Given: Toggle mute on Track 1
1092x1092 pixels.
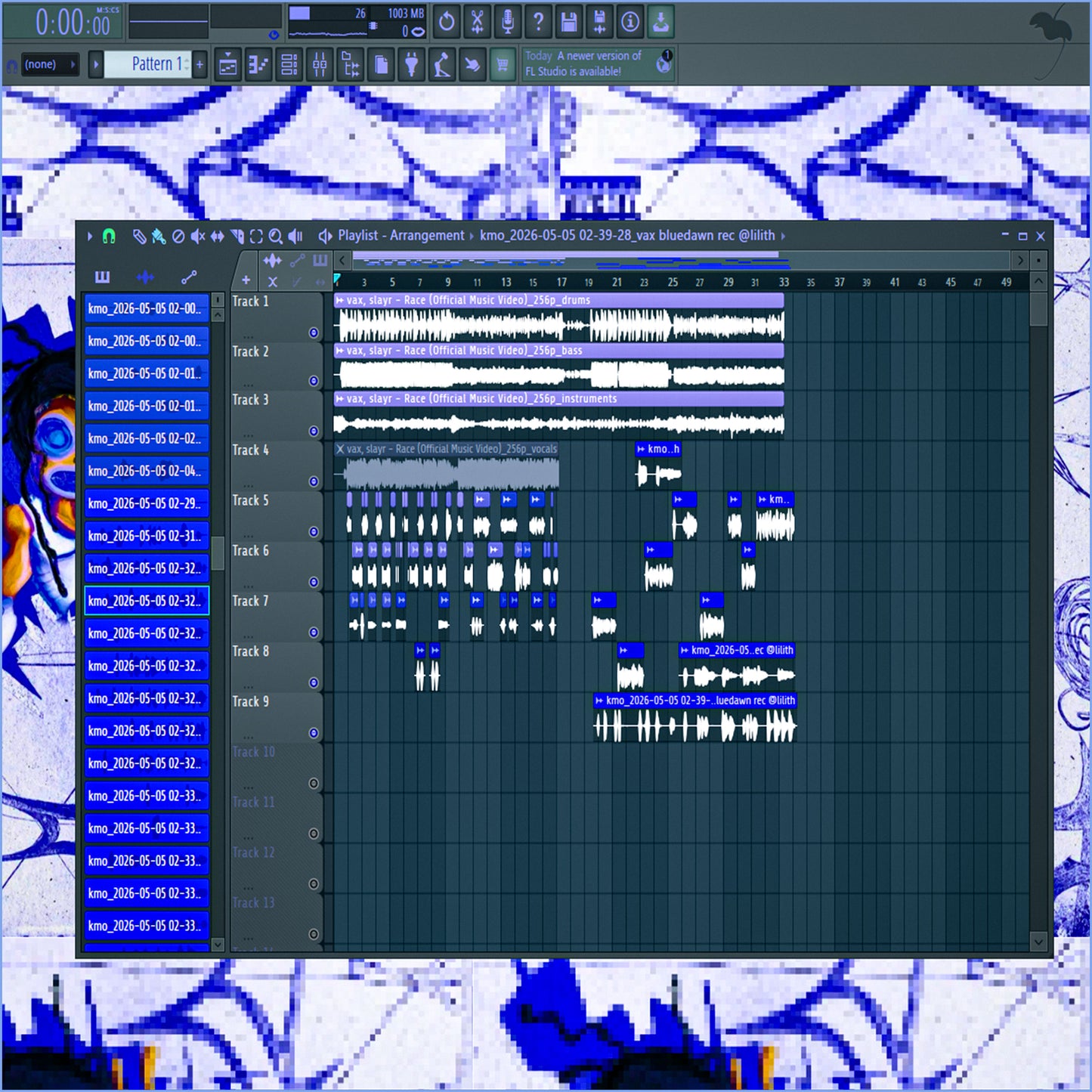Looking at the screenshot, I should (314, 333).
